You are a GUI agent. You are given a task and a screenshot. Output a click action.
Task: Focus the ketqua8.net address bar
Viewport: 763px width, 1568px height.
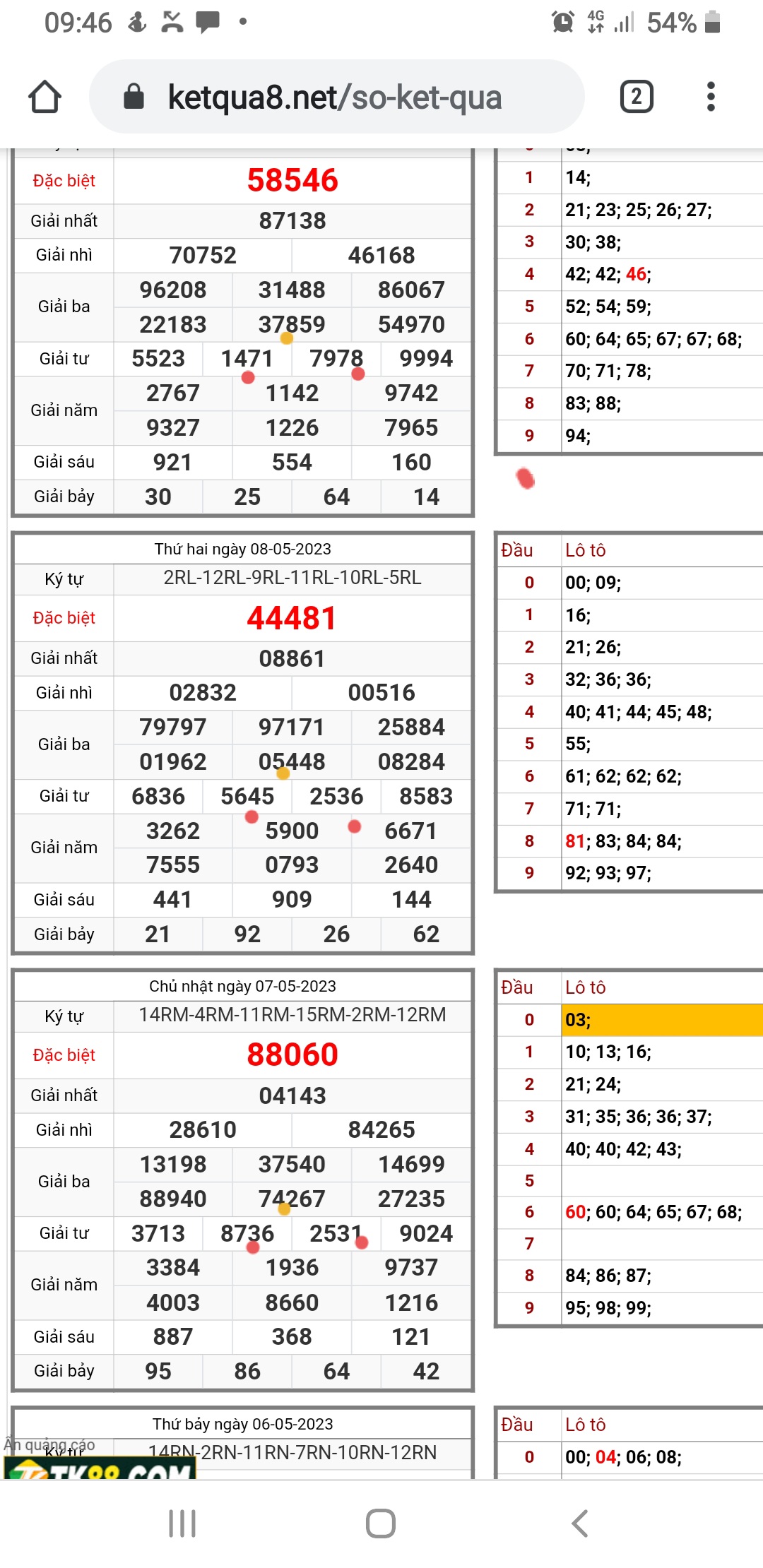(336, 97)
